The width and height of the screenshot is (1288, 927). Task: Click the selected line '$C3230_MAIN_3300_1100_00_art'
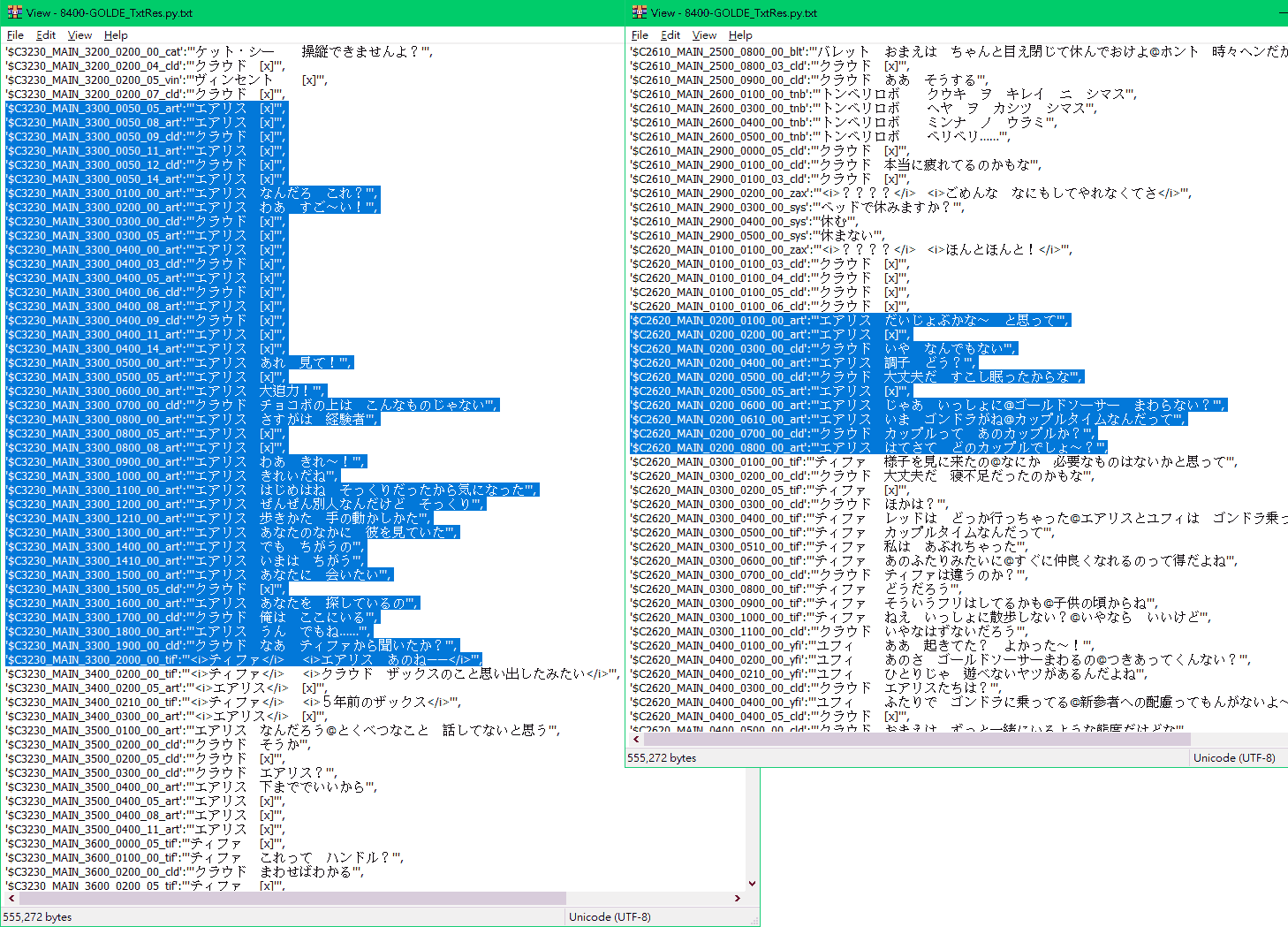point(272,490)
